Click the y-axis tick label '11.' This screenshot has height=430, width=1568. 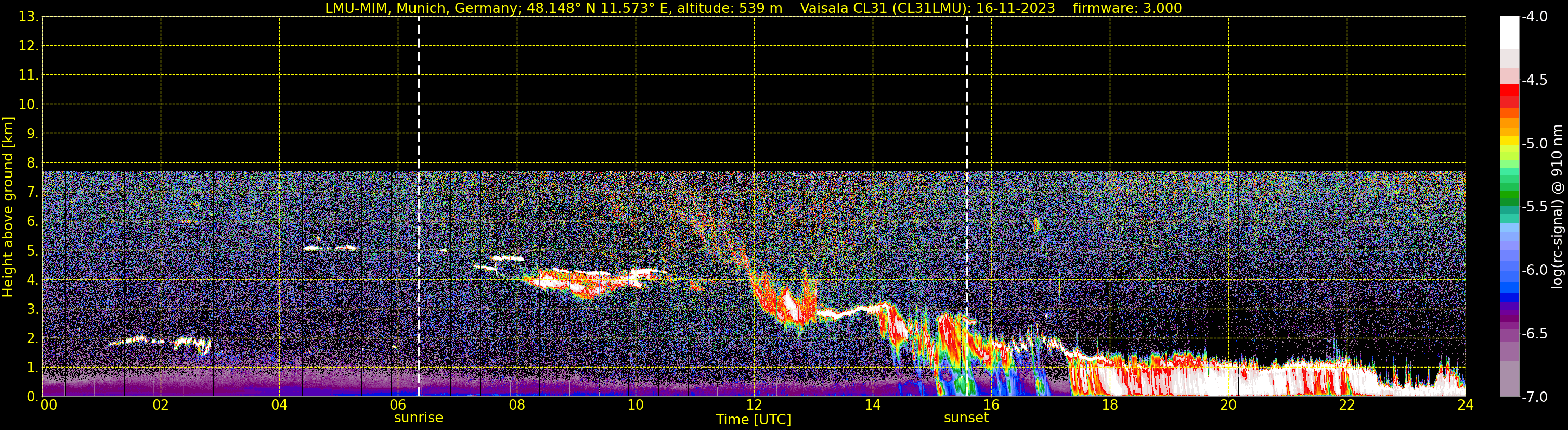[x=29, y=75]
